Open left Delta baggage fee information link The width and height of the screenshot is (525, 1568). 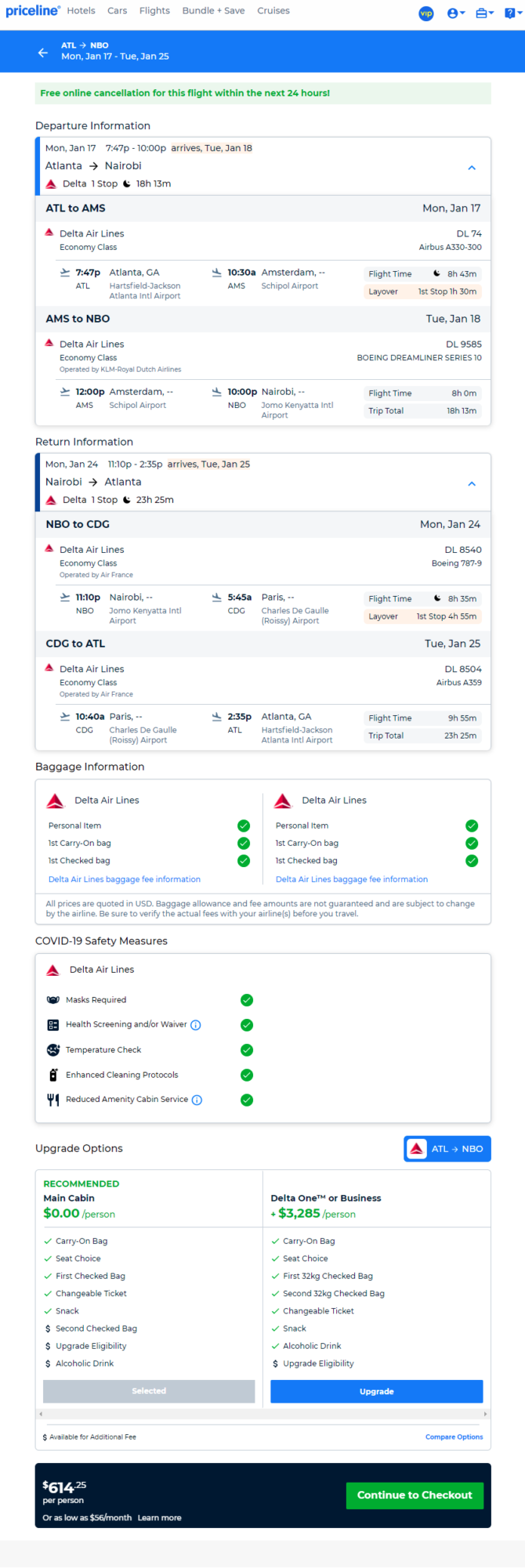[125, 880]
